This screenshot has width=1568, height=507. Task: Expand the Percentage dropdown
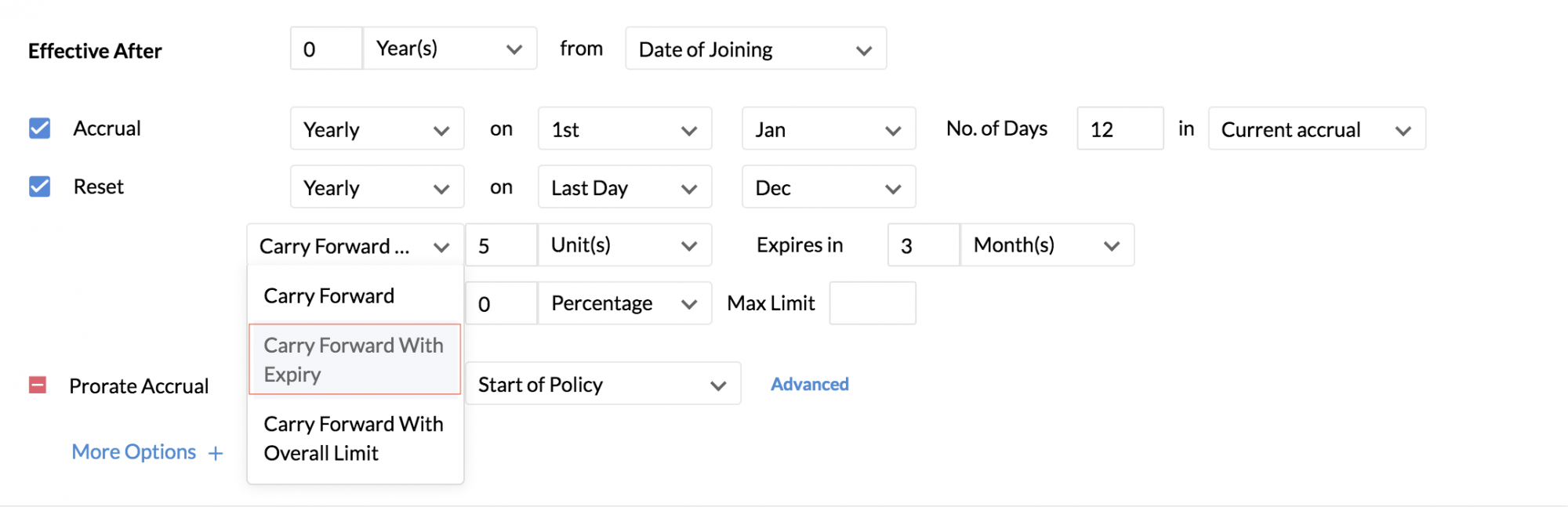pos(624,303)
